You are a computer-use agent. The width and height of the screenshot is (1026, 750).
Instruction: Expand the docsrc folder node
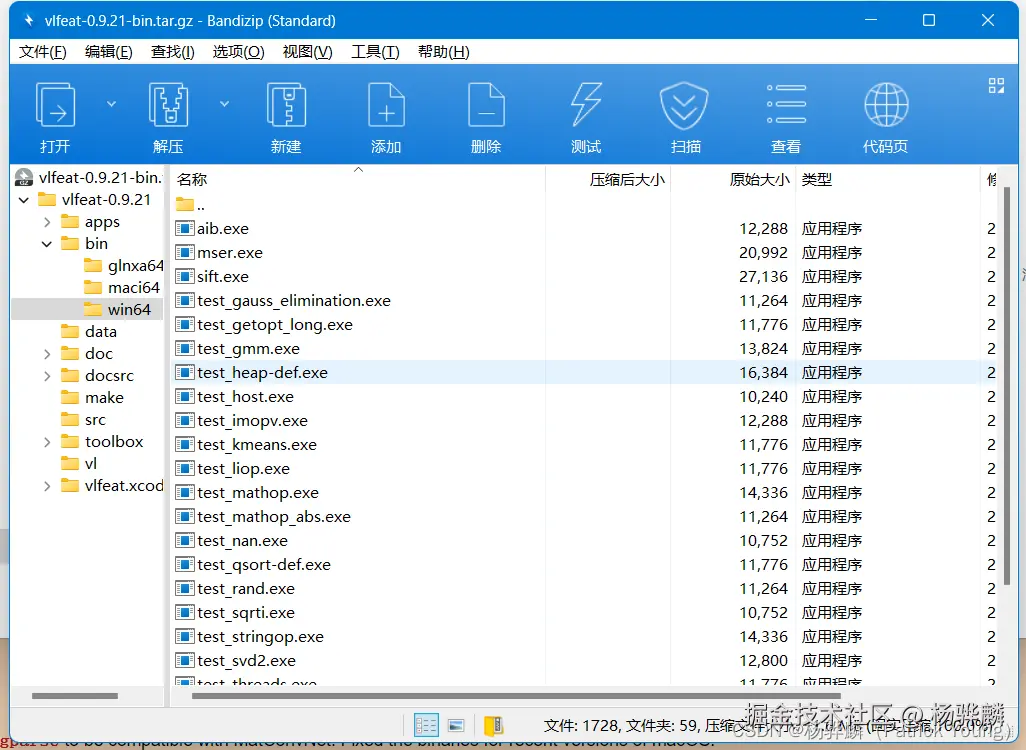(46, 376)
